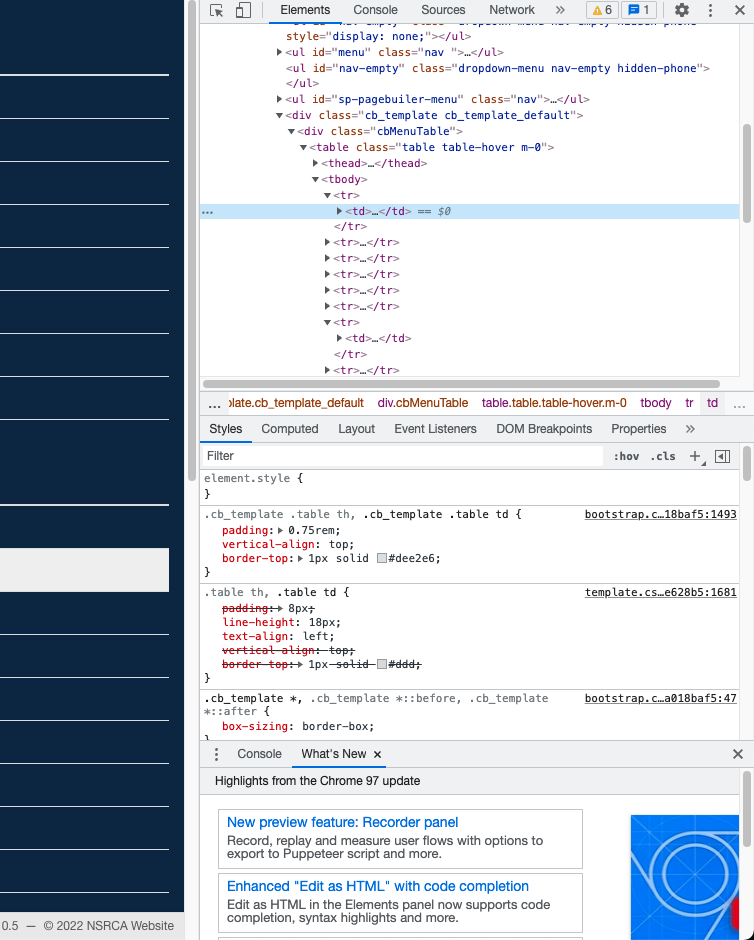Open the Event Listeners pane tab

435,429
